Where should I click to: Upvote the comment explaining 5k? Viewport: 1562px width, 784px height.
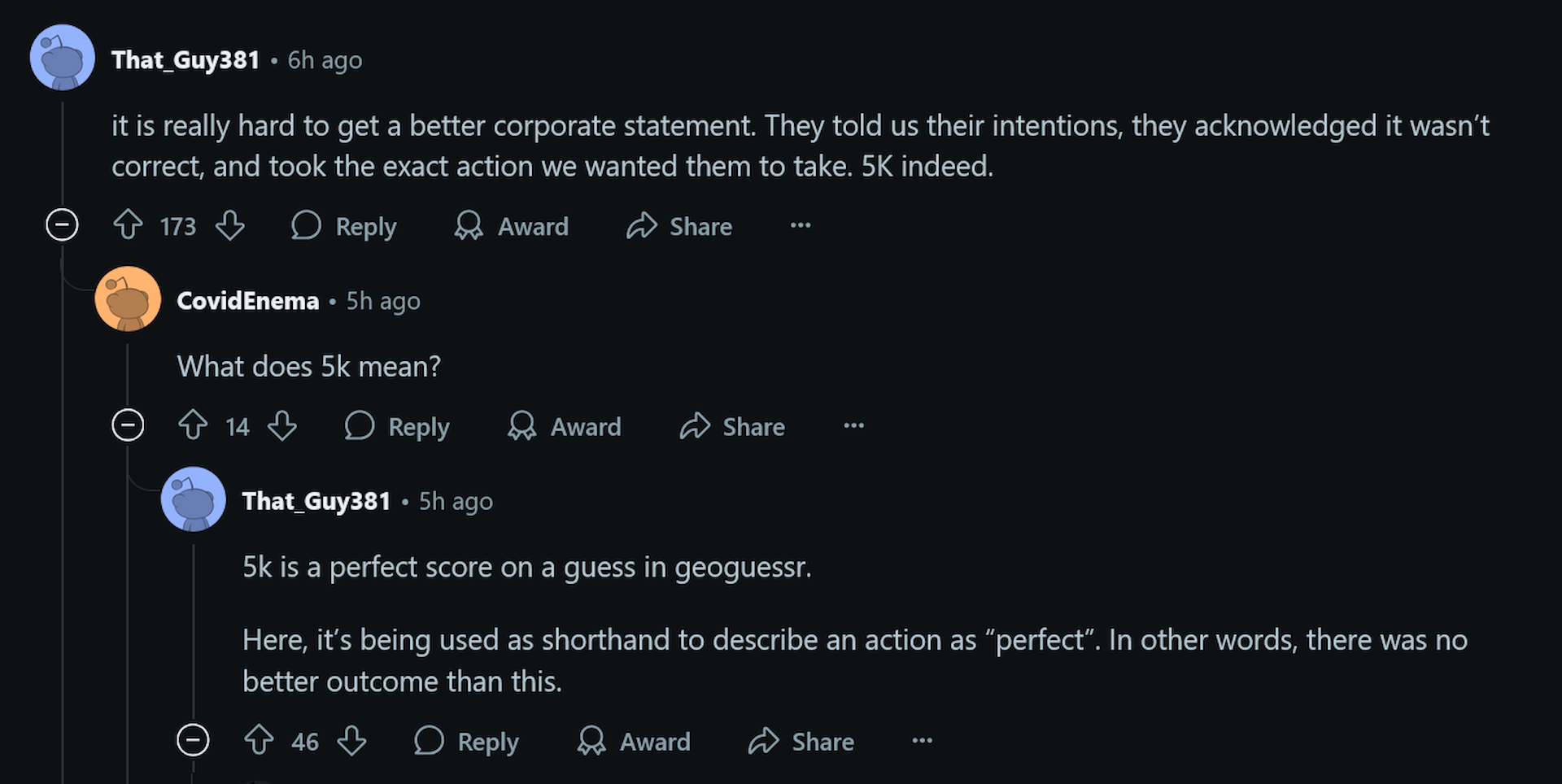click(259, 741)
